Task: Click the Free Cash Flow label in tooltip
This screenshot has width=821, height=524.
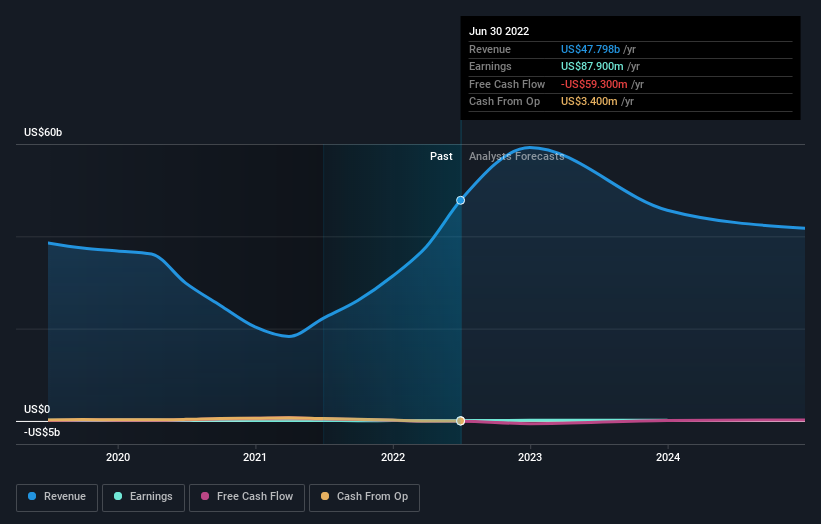Action: (x=507, y=84)
